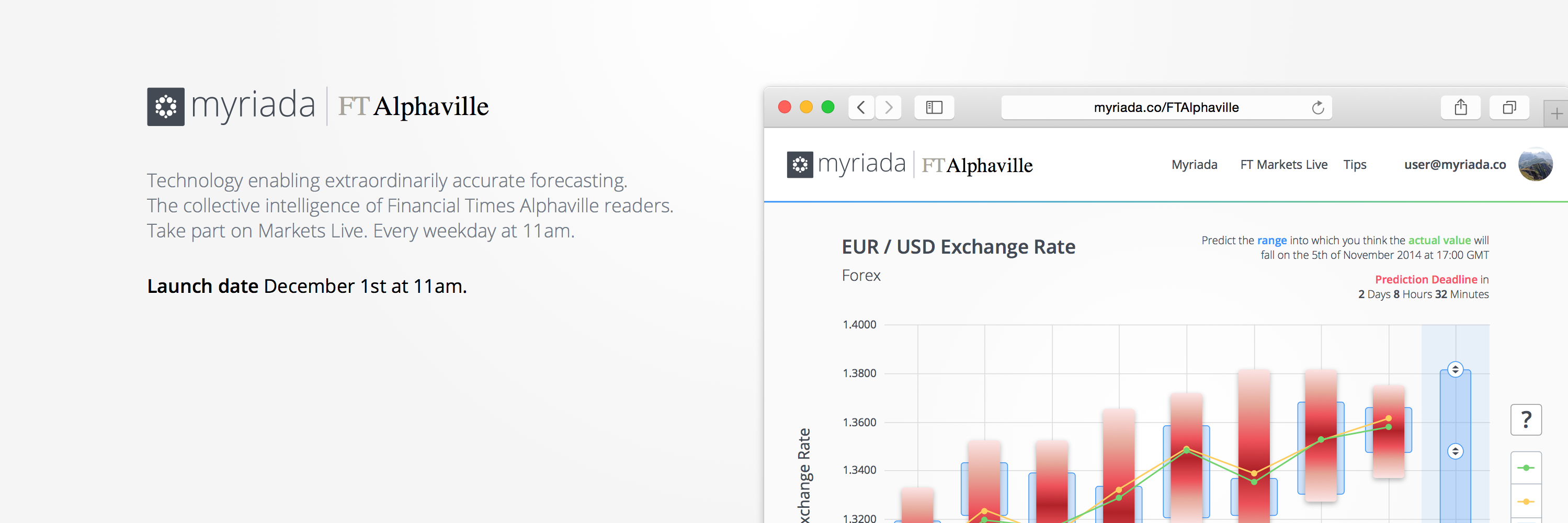Show all tabs with the tabs overview icon

(1509, 108)
